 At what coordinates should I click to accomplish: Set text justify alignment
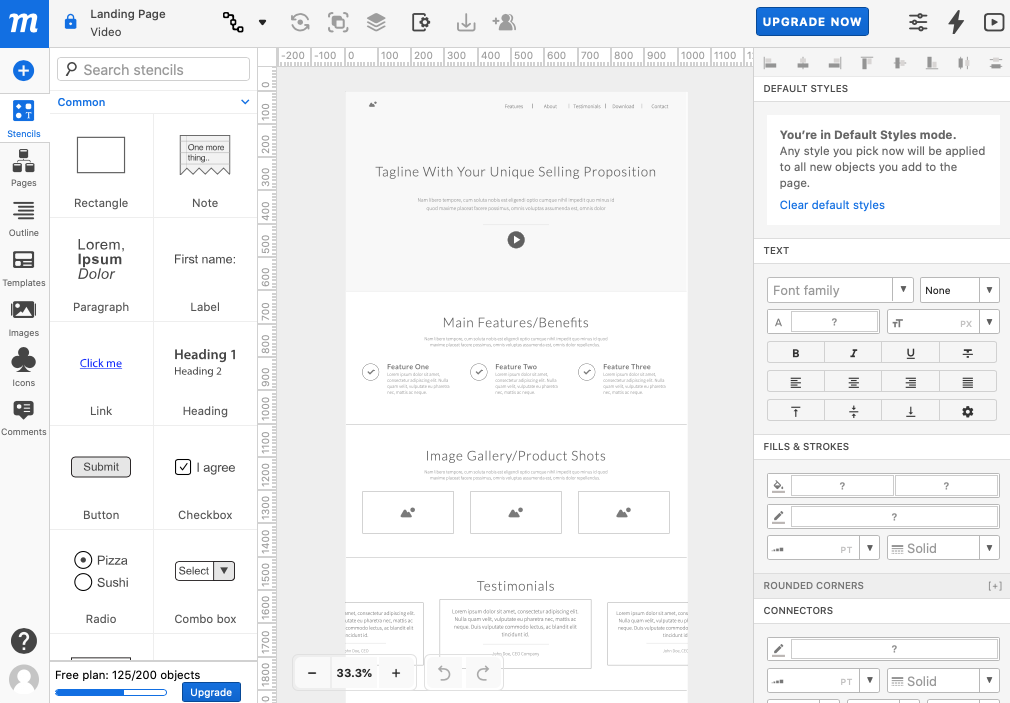[967, 383]
